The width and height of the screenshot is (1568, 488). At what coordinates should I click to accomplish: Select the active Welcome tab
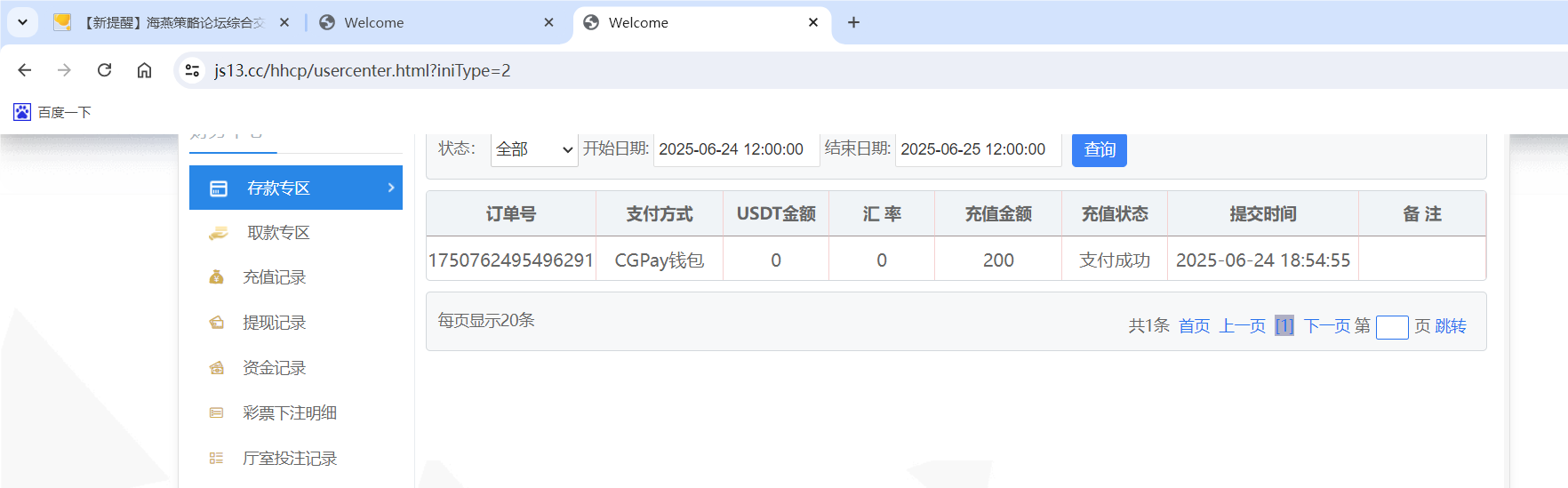702,22
